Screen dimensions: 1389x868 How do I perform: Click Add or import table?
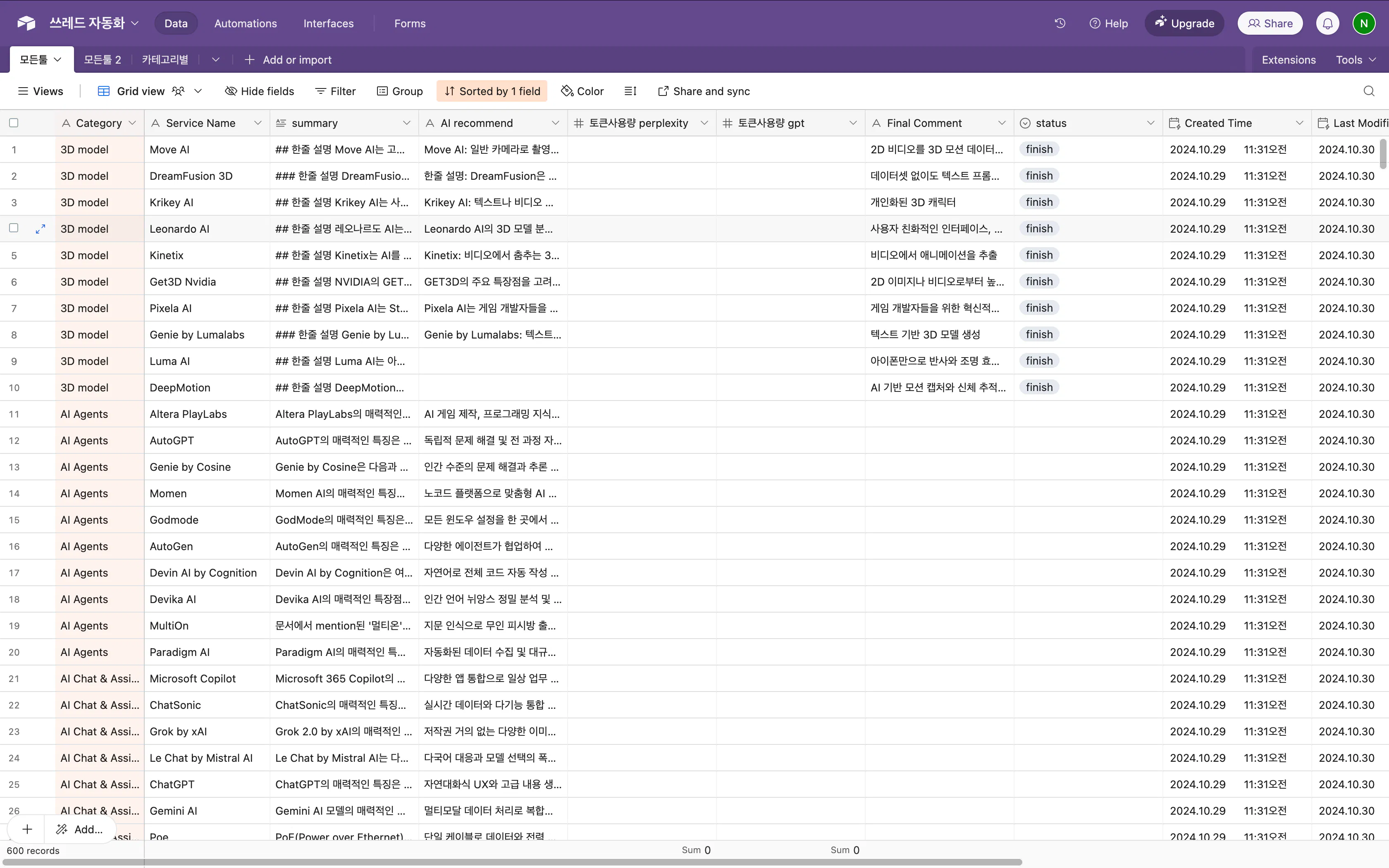[x=288, y=60]
